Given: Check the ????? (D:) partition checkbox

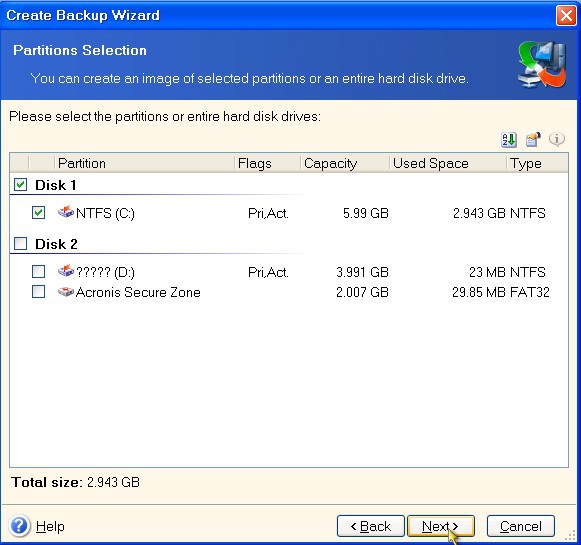Looking at the screenshot, I should point(39,272).
